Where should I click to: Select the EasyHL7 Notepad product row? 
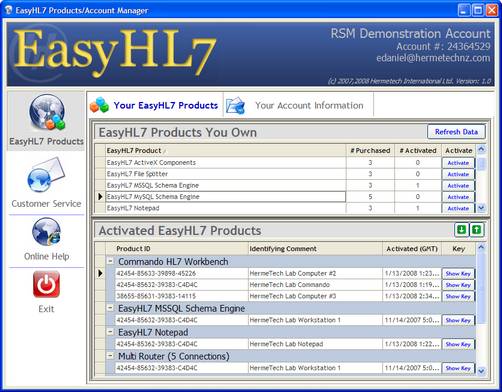click(226, 208)
